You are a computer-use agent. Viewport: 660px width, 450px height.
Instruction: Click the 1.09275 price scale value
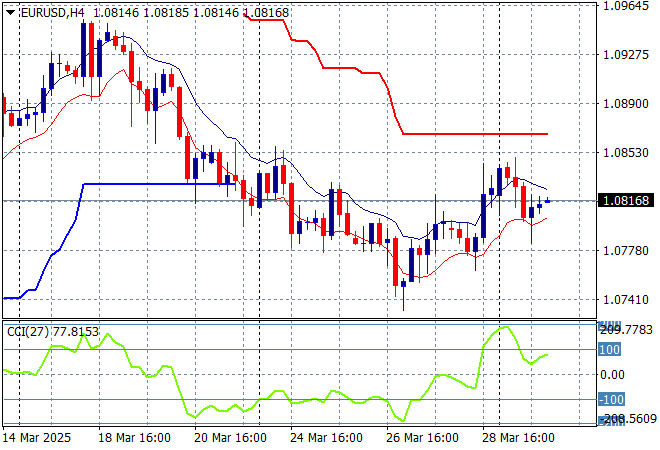626,55
